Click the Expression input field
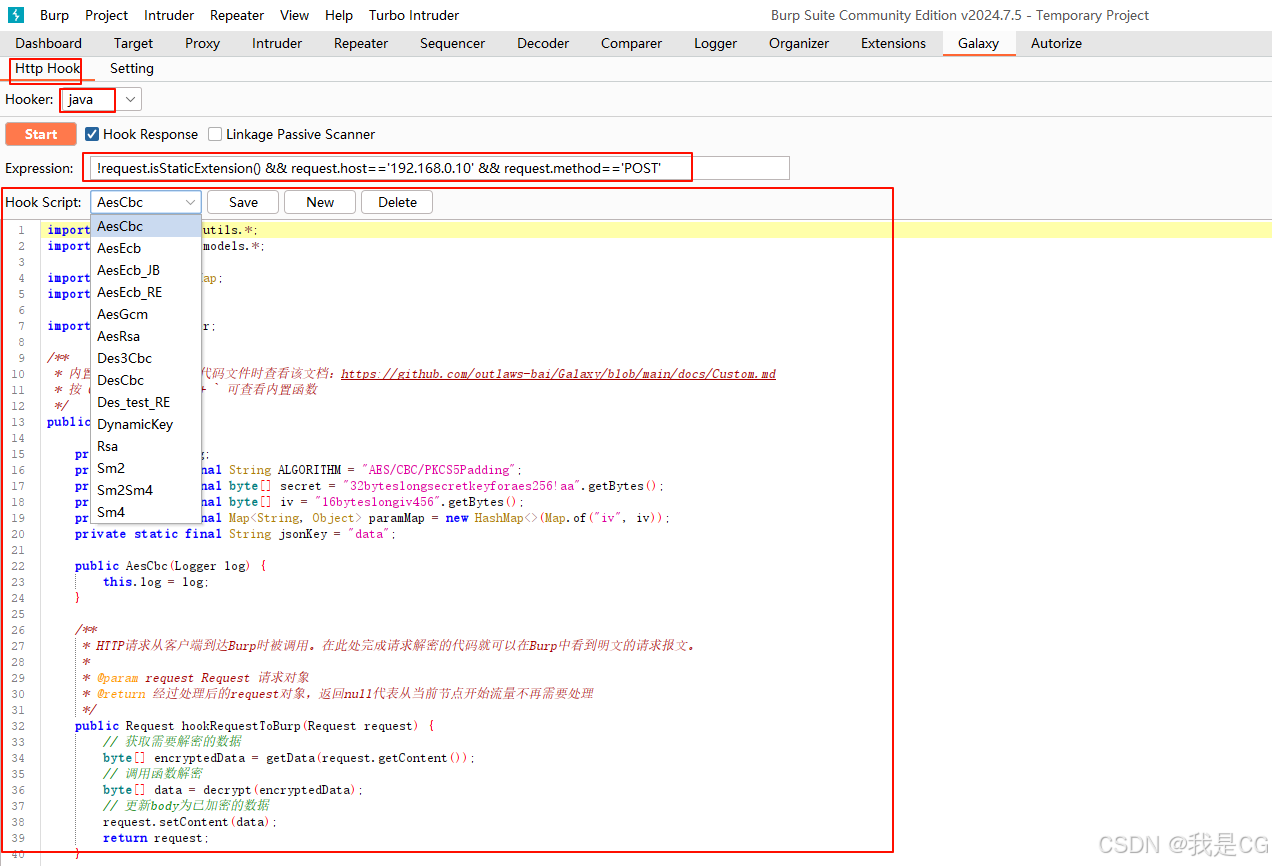 coord(439,168)
